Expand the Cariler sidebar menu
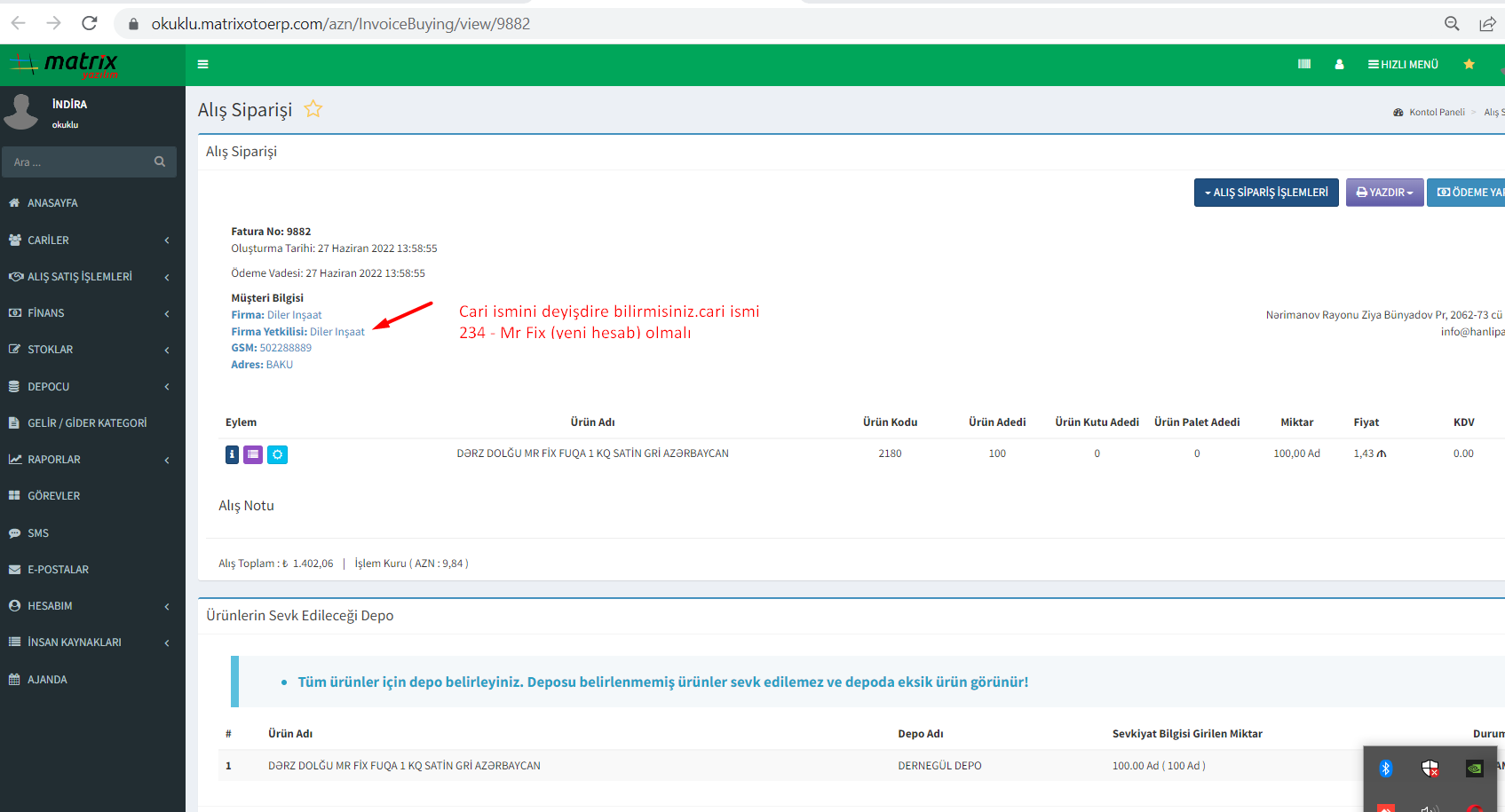This screenshot has height=812, width=1505. pos(89,240)
